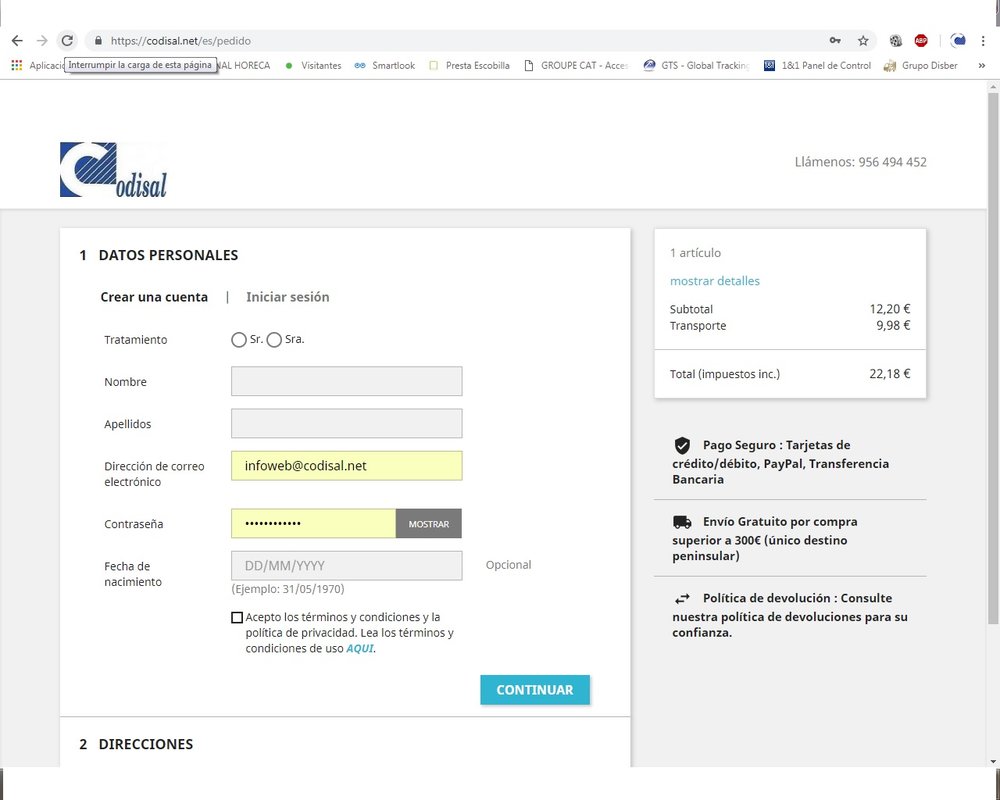Open GTS - Global Tracking bookmark
This screenshot has height=800, width=1000.
click(x=696, y=65)
